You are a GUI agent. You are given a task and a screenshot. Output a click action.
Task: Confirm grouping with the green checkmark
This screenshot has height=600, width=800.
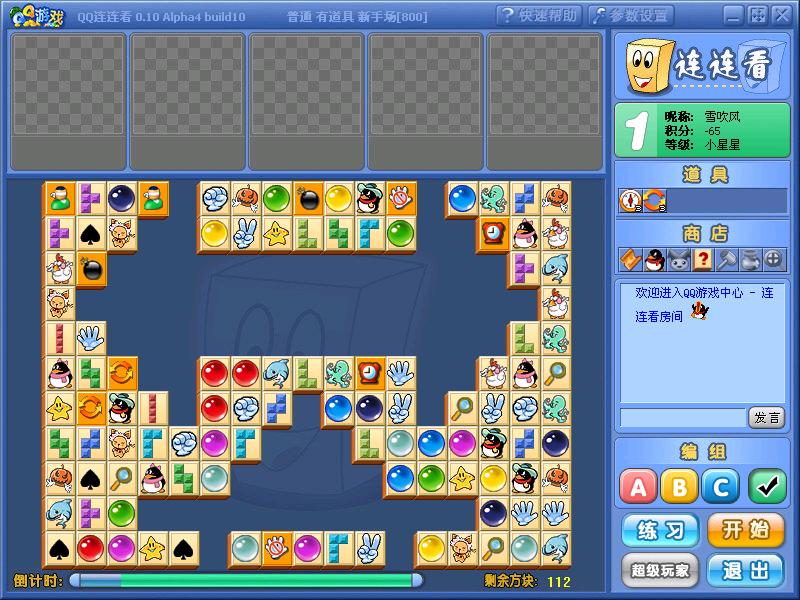click(766, 487)
